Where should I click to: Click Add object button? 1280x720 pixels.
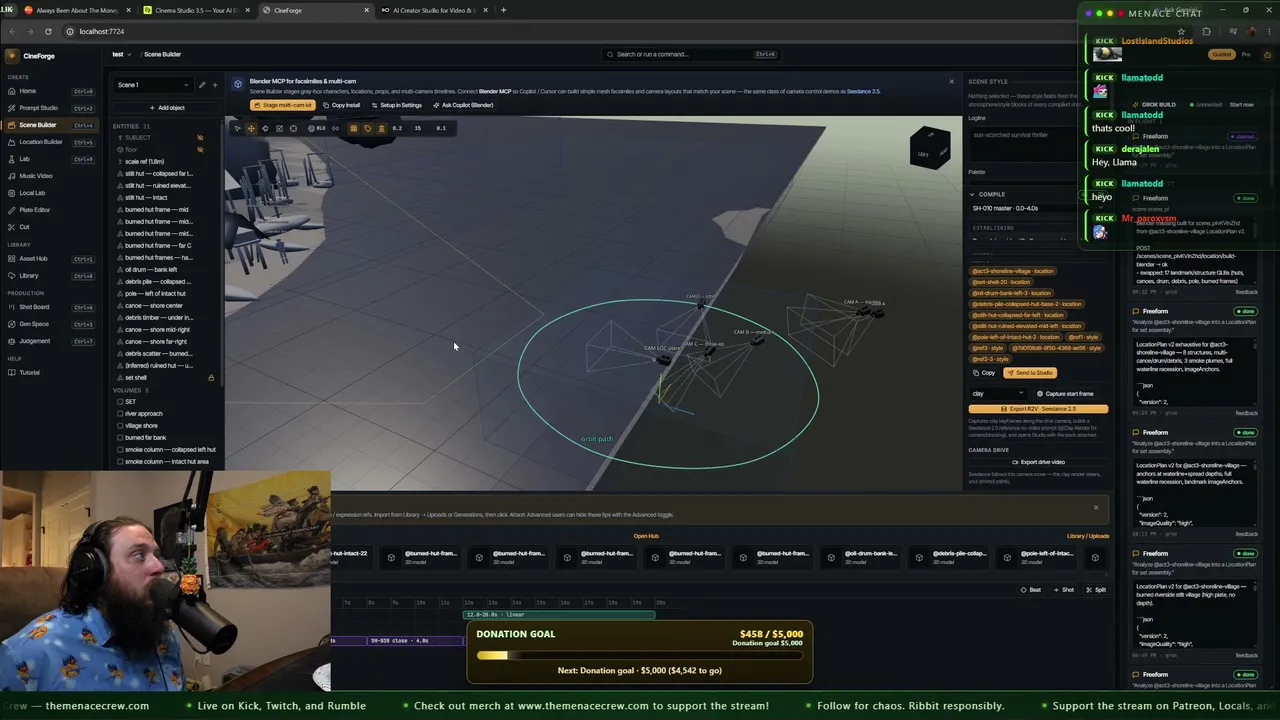coord(167,108)
